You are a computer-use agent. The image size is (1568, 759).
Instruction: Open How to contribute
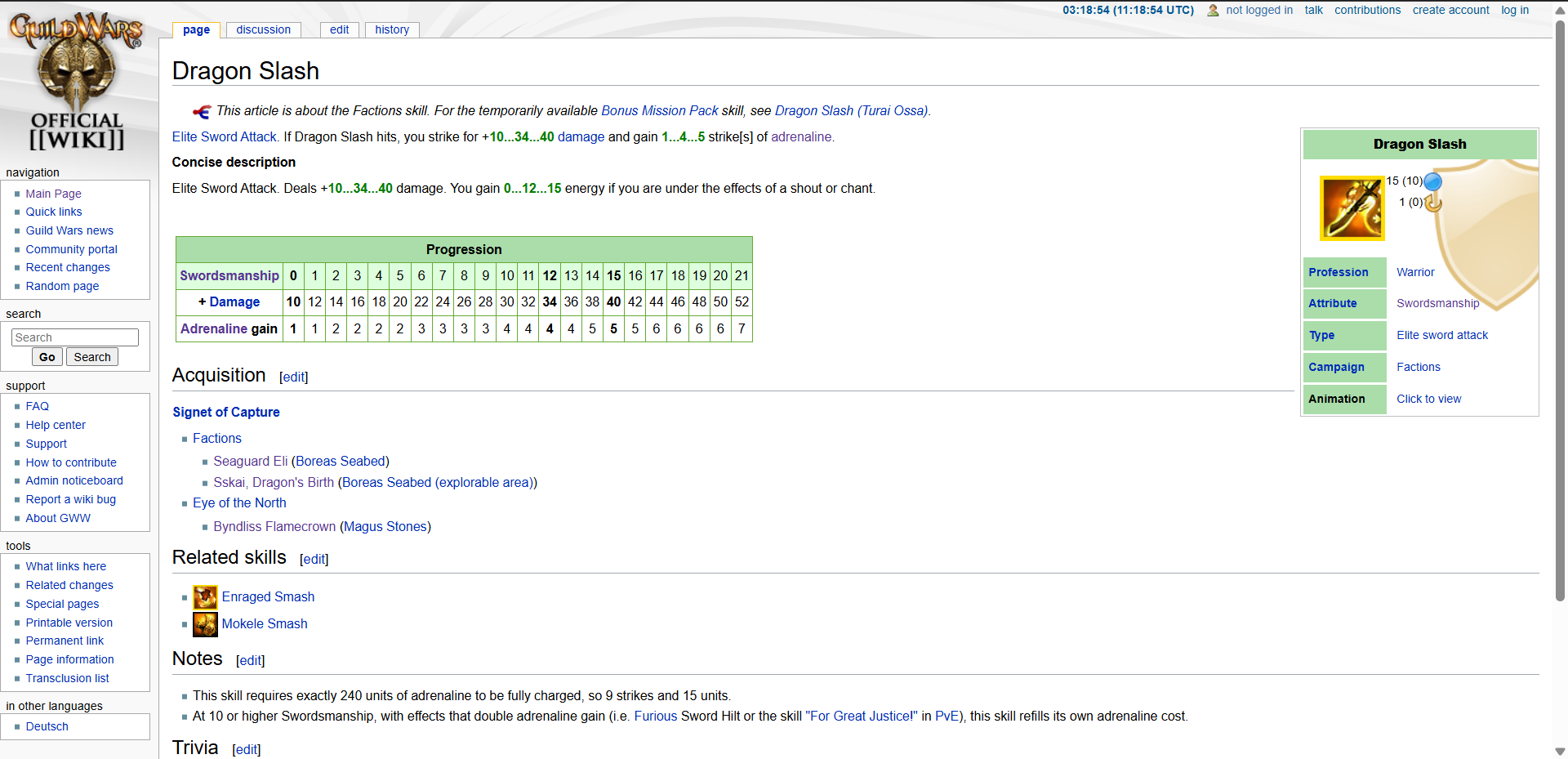[x=71, y=462]
